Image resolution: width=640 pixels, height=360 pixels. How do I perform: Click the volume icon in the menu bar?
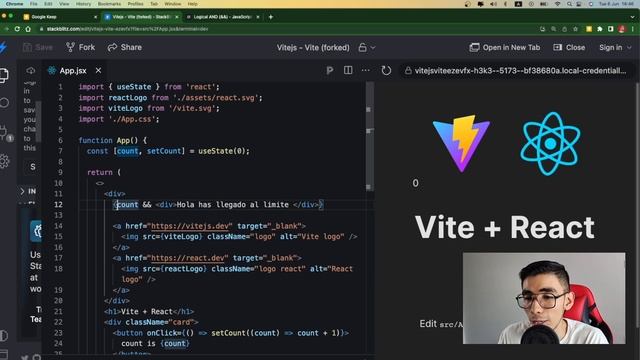493,4
